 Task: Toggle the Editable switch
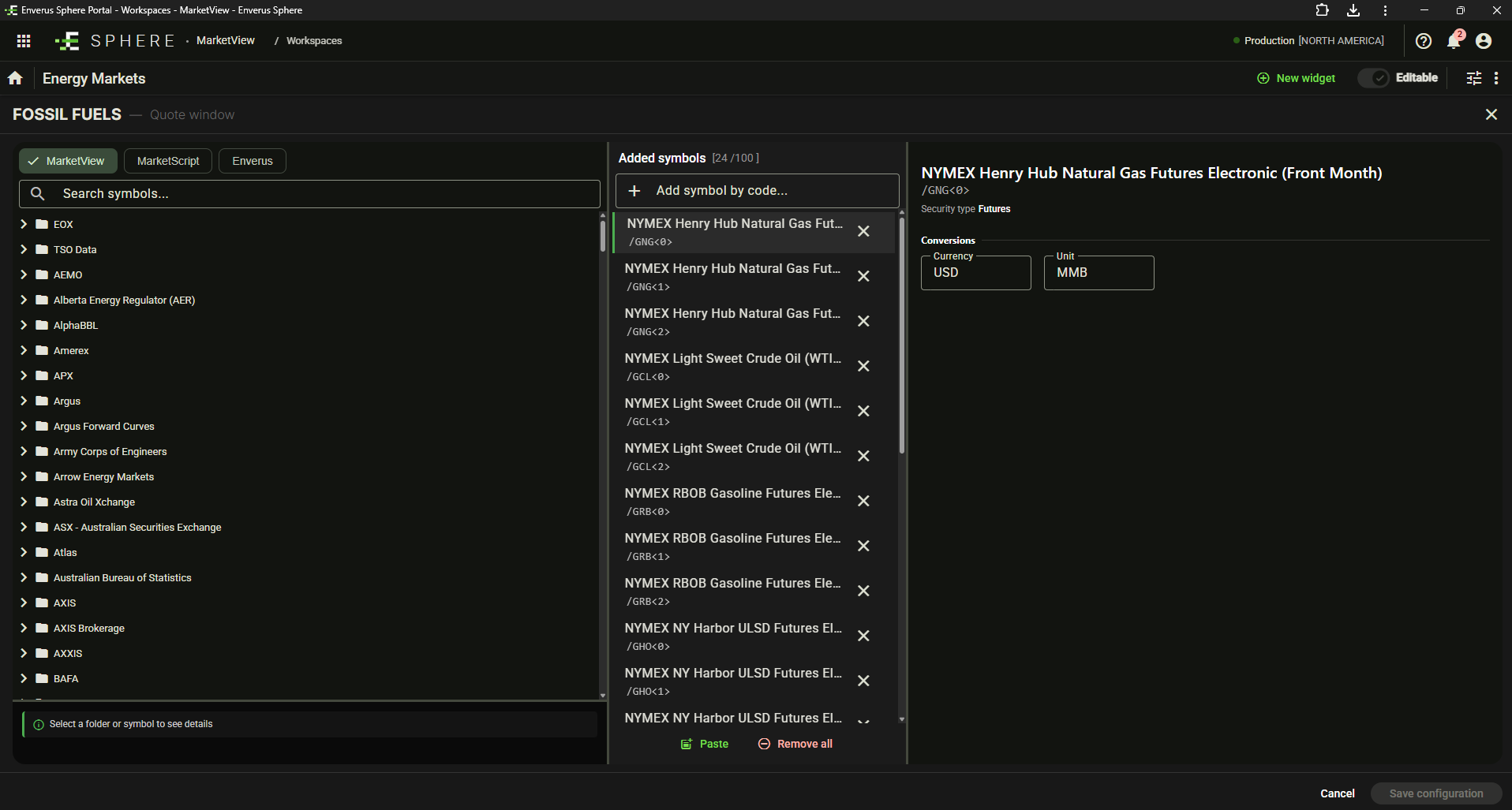1374,78
